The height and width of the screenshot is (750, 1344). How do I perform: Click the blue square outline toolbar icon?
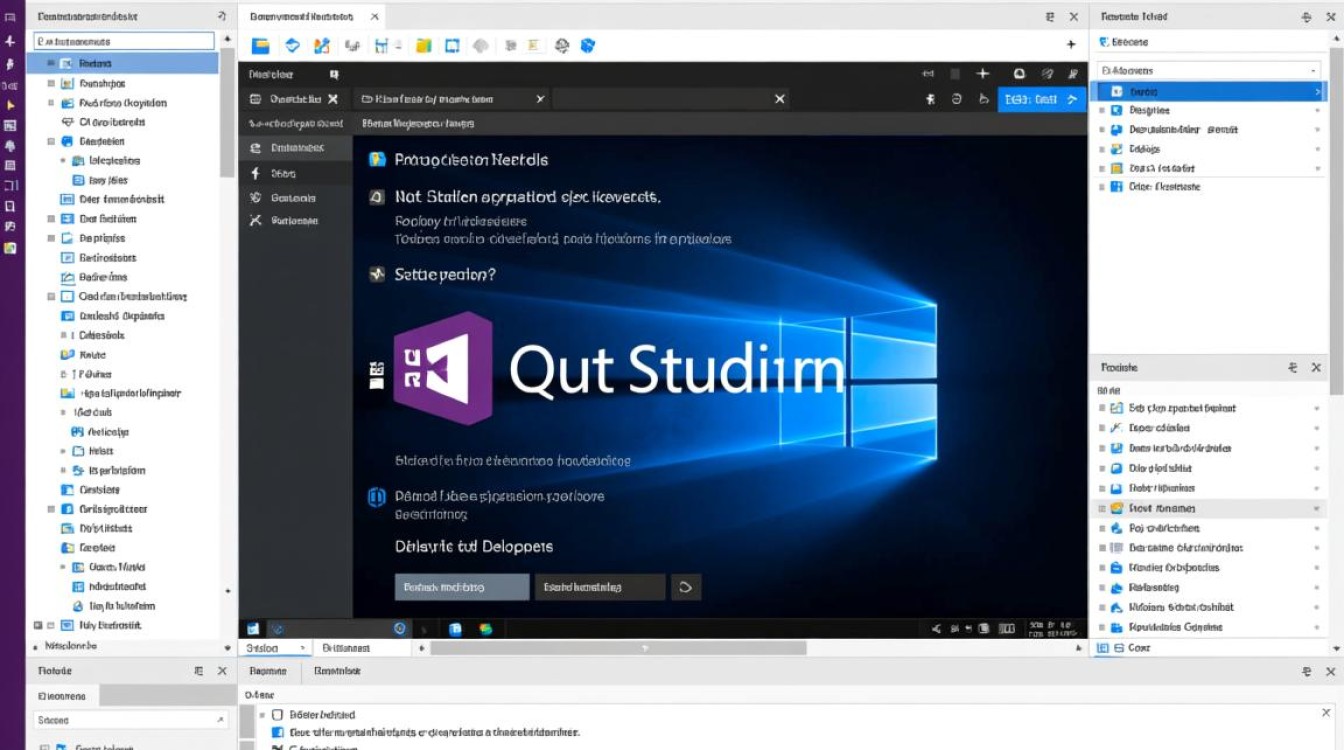pos(452,45)
